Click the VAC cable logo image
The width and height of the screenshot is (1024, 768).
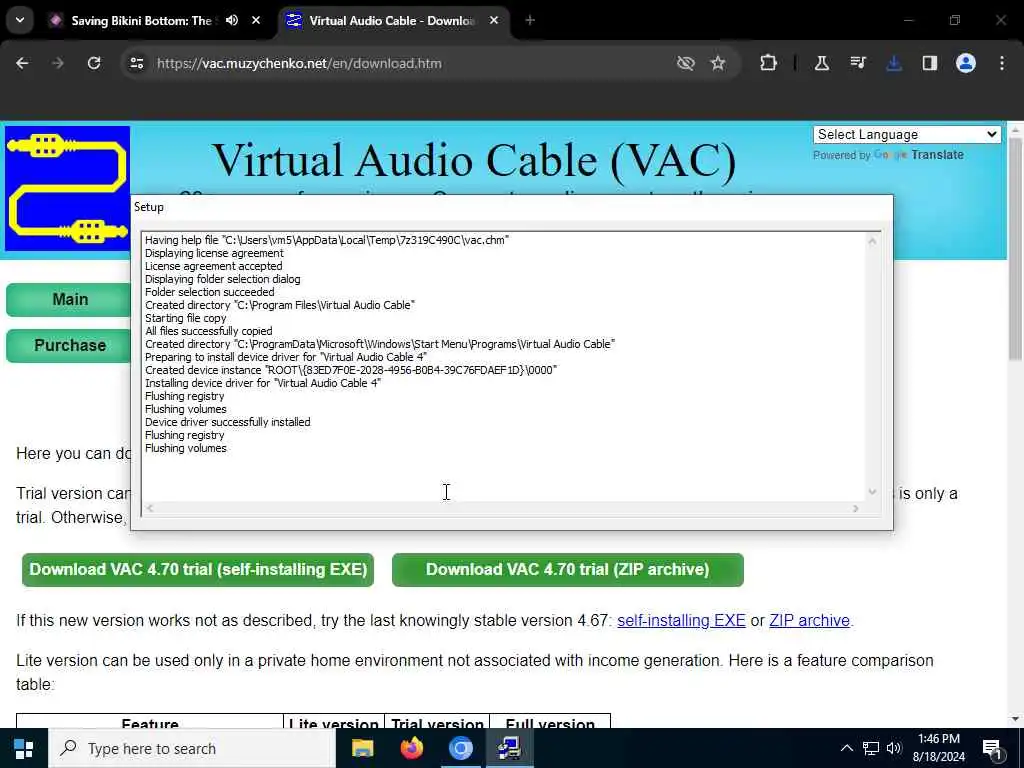68,189
